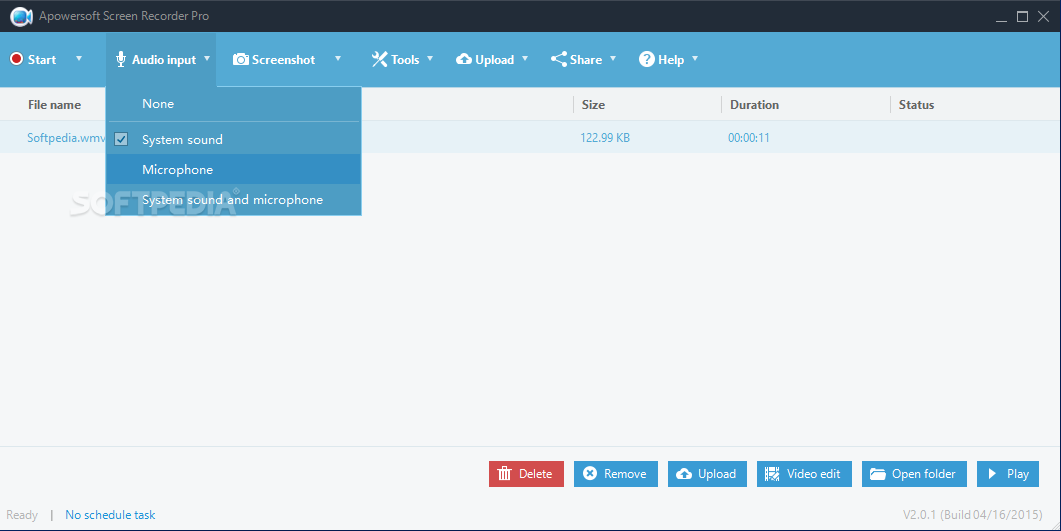Choose Microphone in the audio menu
This screenshot has width=1061, height=531.
click(233, 169)
